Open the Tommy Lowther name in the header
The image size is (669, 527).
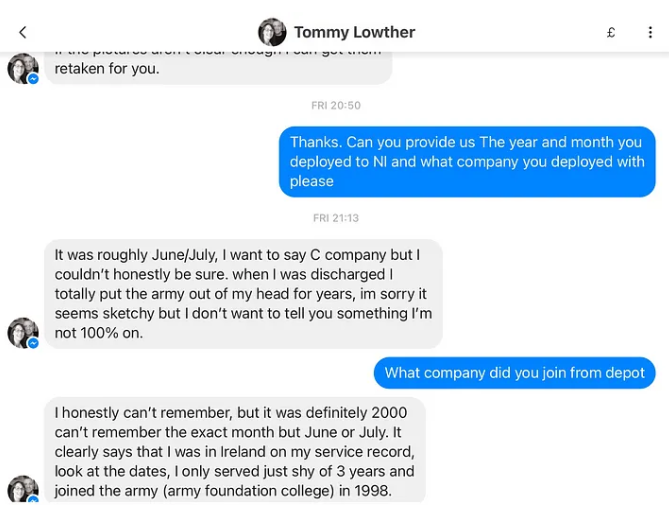[354, 32]
